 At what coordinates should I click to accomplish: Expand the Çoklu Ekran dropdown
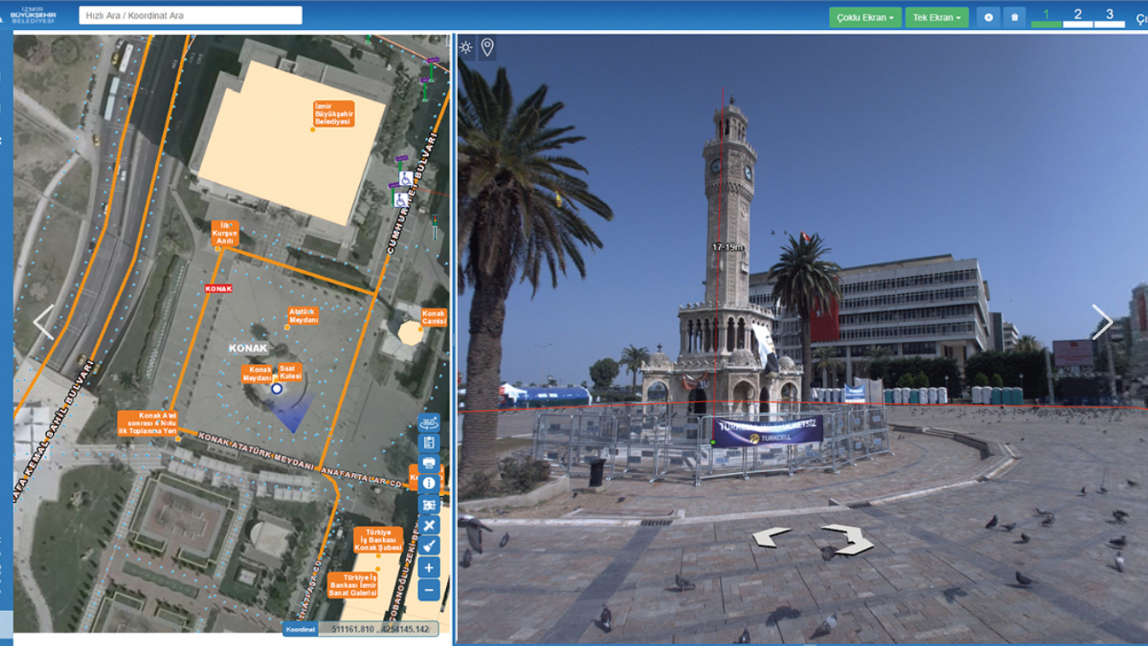tap(865, 18)
